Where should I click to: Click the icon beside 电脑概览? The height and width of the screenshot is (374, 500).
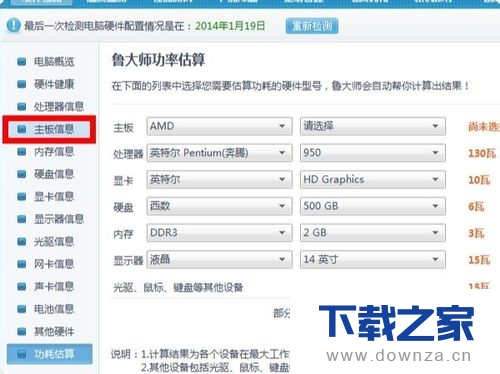coord(22,62)
